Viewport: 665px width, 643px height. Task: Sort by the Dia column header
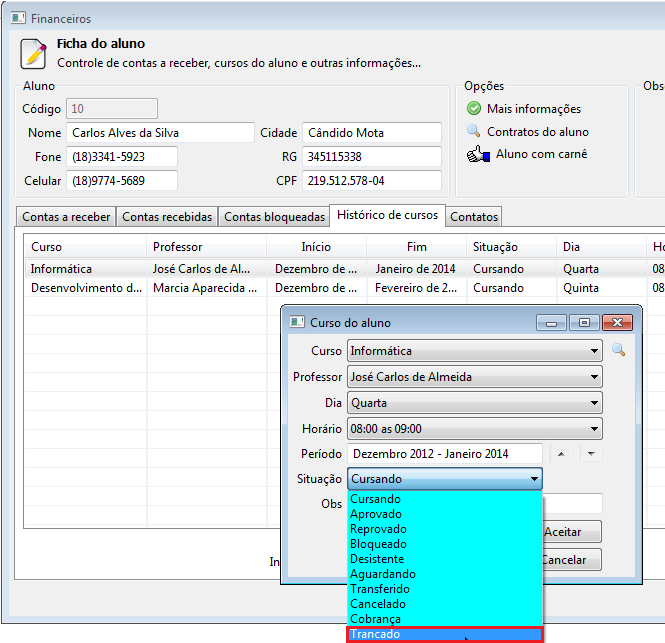coord(601,246)
